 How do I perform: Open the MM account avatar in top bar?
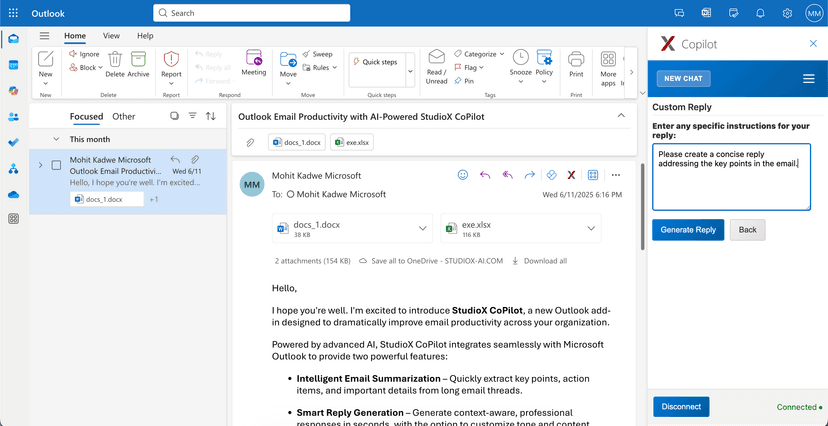814,13
